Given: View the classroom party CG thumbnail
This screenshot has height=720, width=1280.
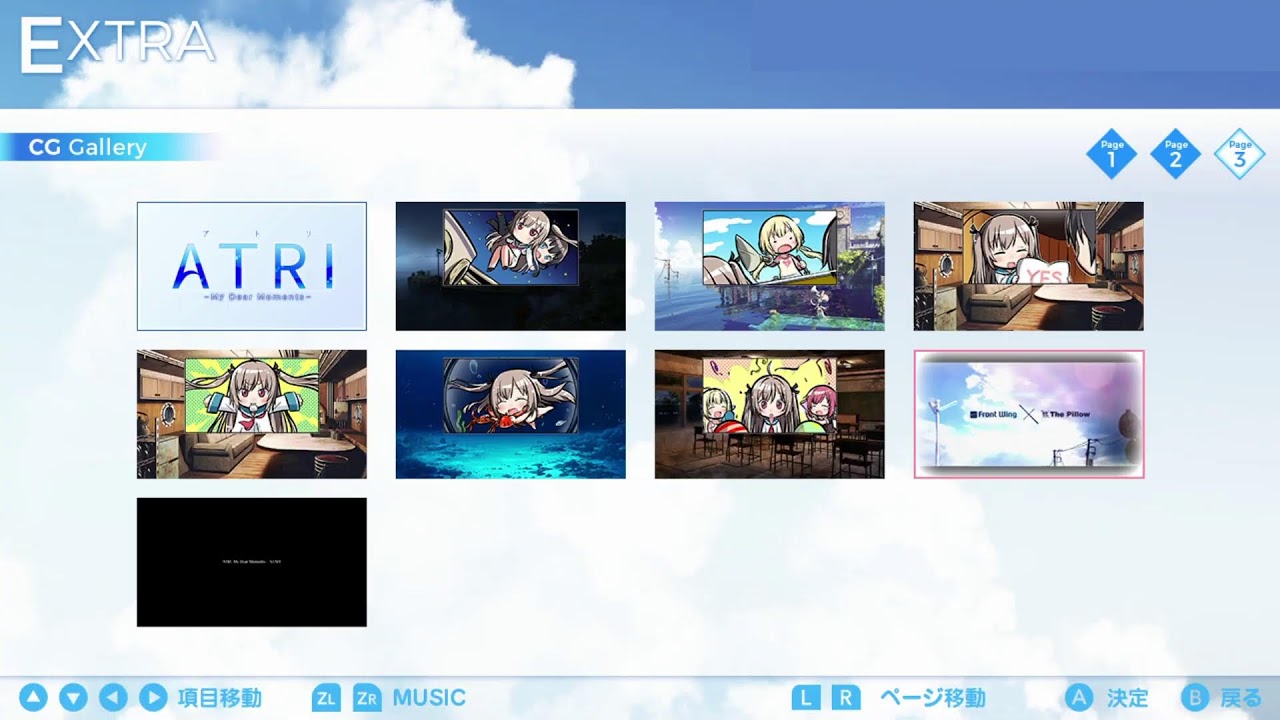Looking at the screenshot, I should click(769, 413).
